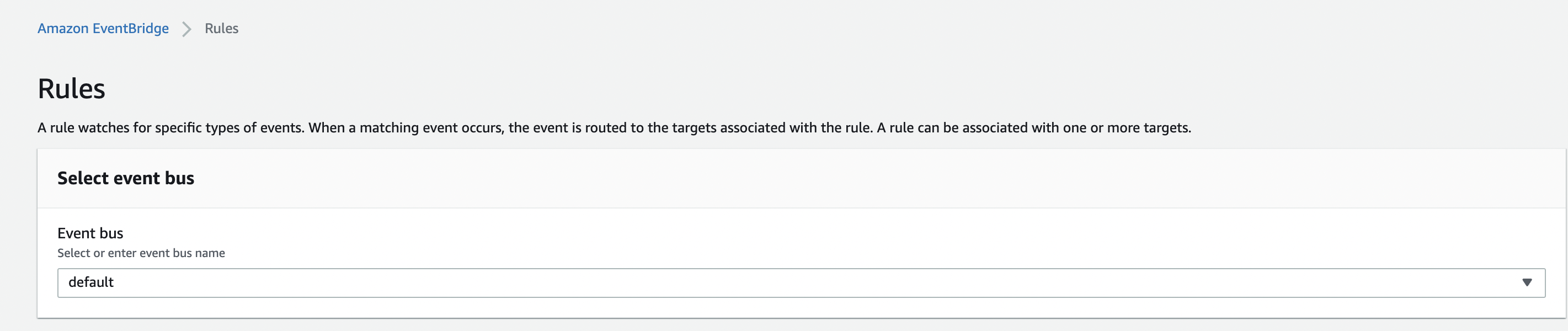
Task: Click inside the event bus name field
Action: (365, 282)
